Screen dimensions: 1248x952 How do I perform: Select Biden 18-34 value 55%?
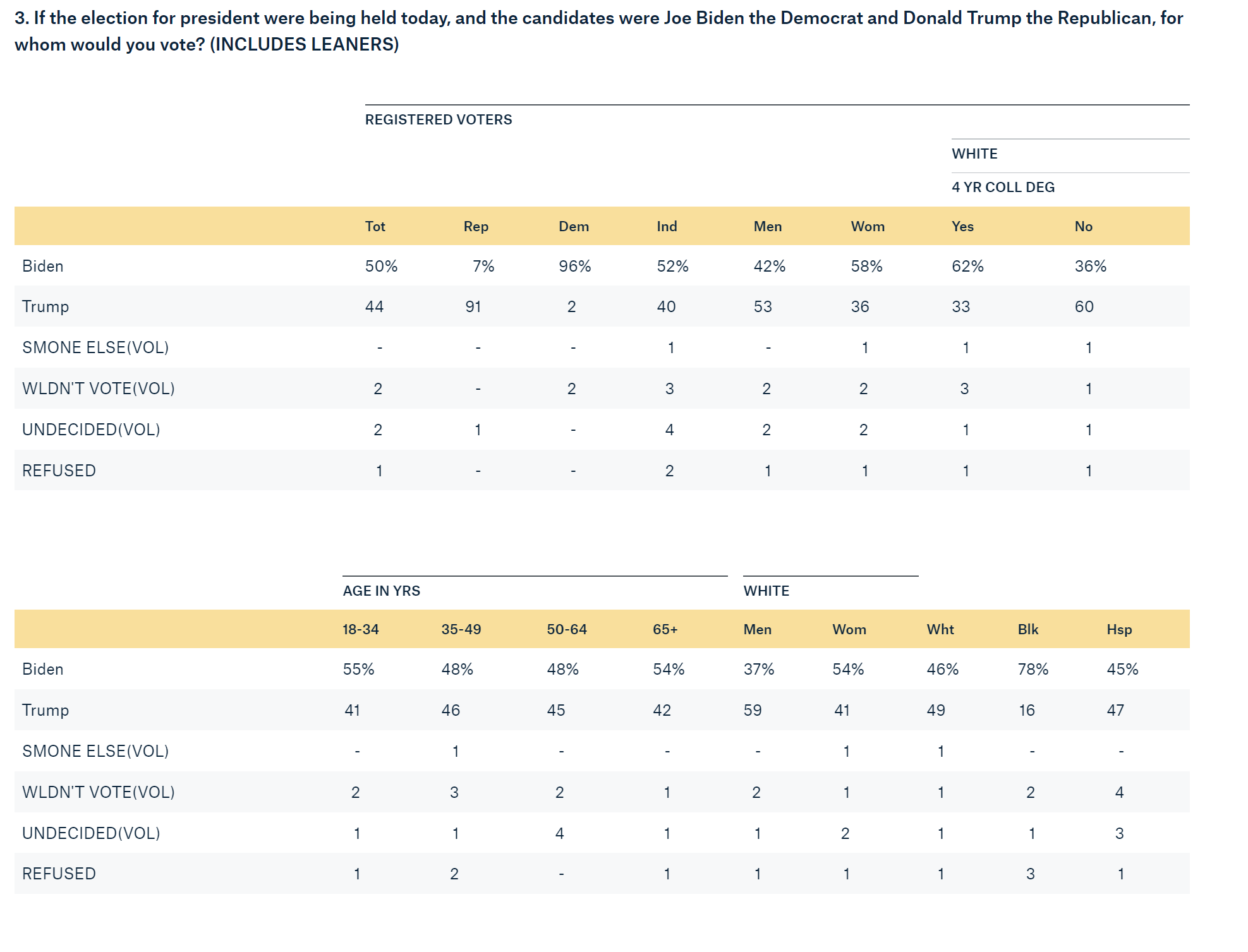point(358,669)
